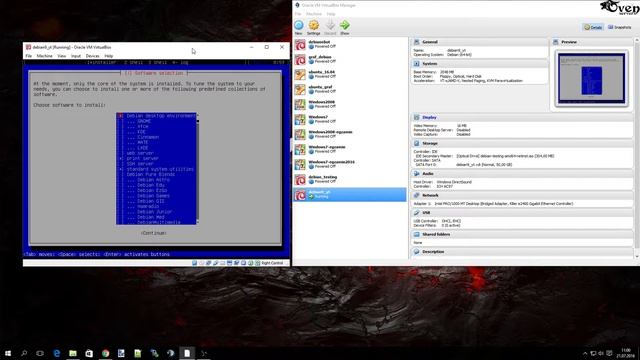Open the View menu in the VM window
The height and width of the screenshot is (360, 640).
click(x=62, y=56)
